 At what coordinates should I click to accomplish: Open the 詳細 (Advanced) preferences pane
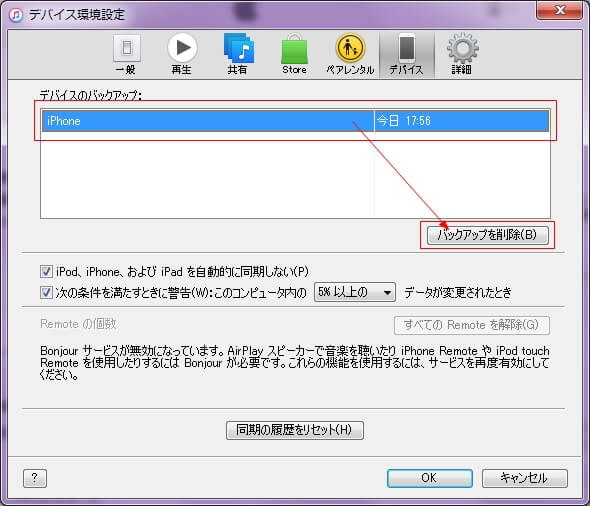pos(462,55)
